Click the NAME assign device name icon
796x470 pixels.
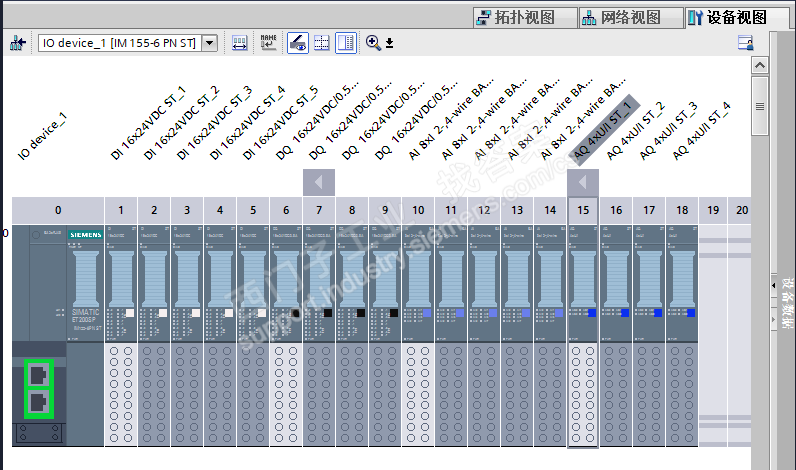[268, 43]
